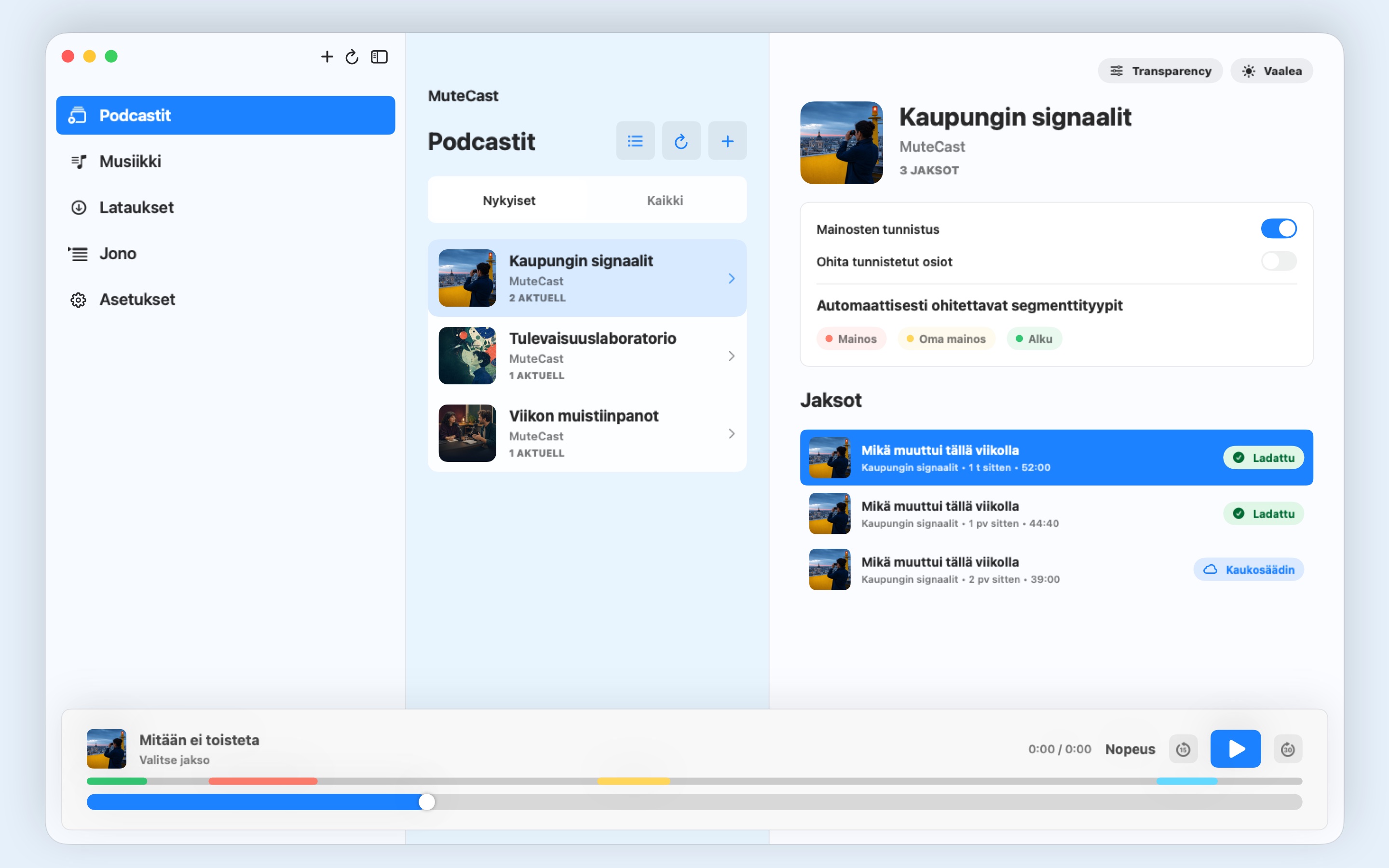The image size is (1389, 868).
Task: Click the large Kaupungin signaalit cover art
Action: click(842, 143)
